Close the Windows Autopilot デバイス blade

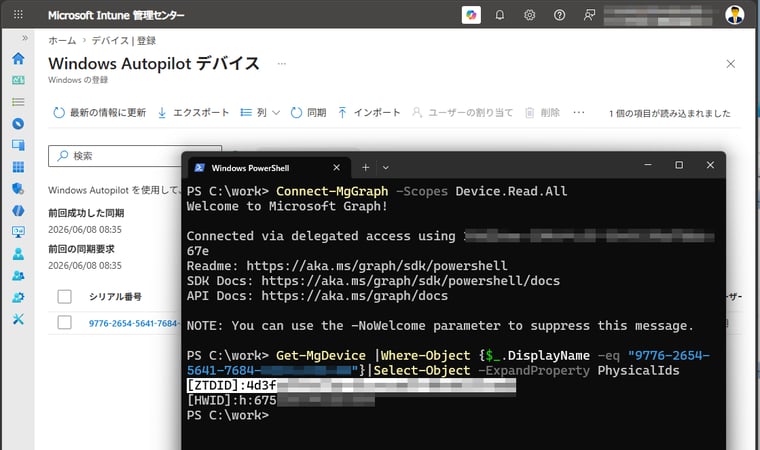pos(730,64)
